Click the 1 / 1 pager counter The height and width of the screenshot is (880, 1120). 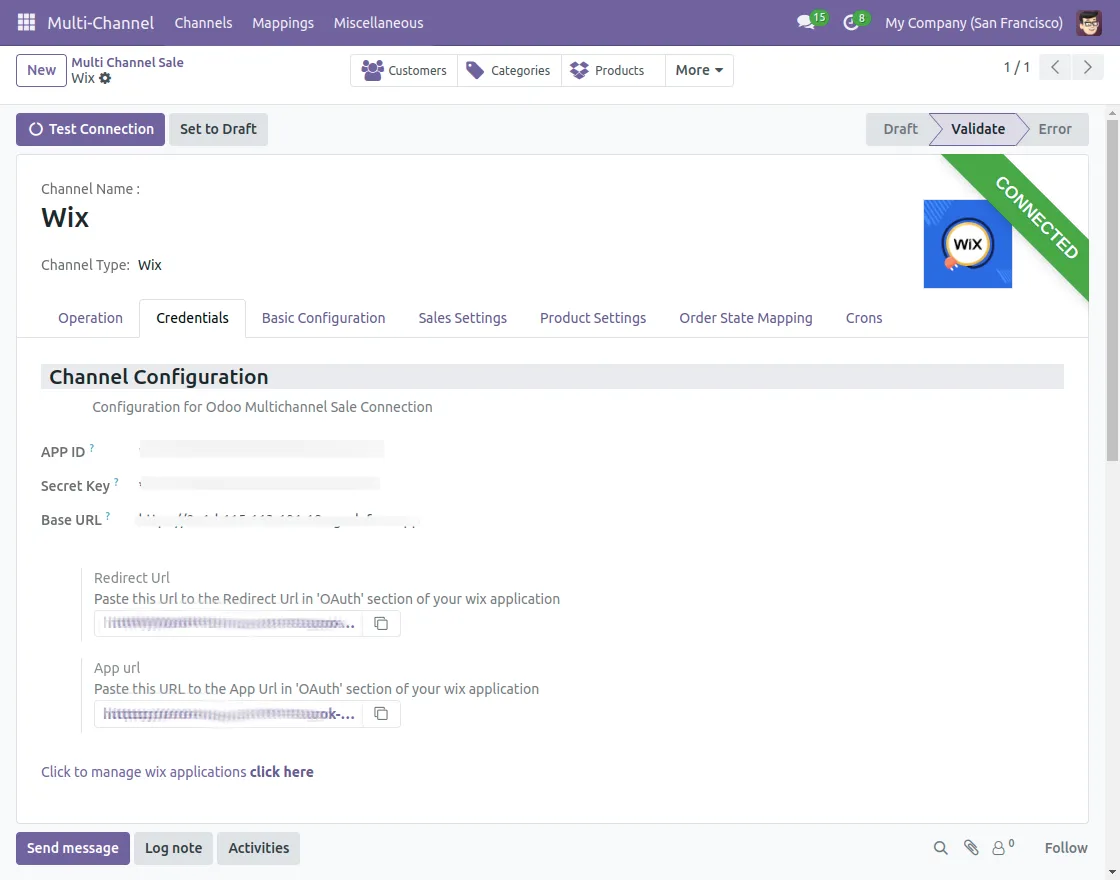(x=1016, y=67)
